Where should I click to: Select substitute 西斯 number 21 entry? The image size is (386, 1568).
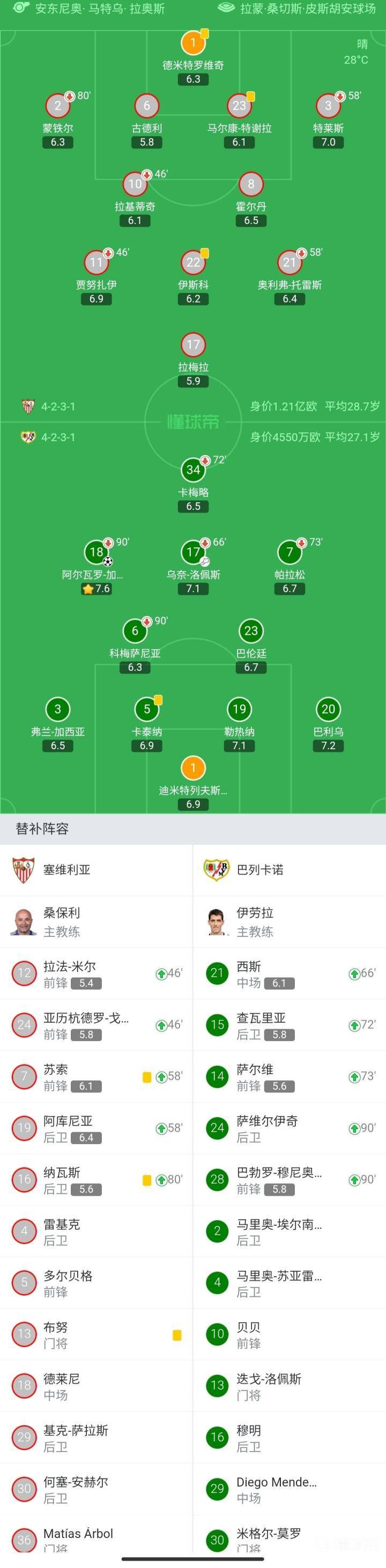289,973
